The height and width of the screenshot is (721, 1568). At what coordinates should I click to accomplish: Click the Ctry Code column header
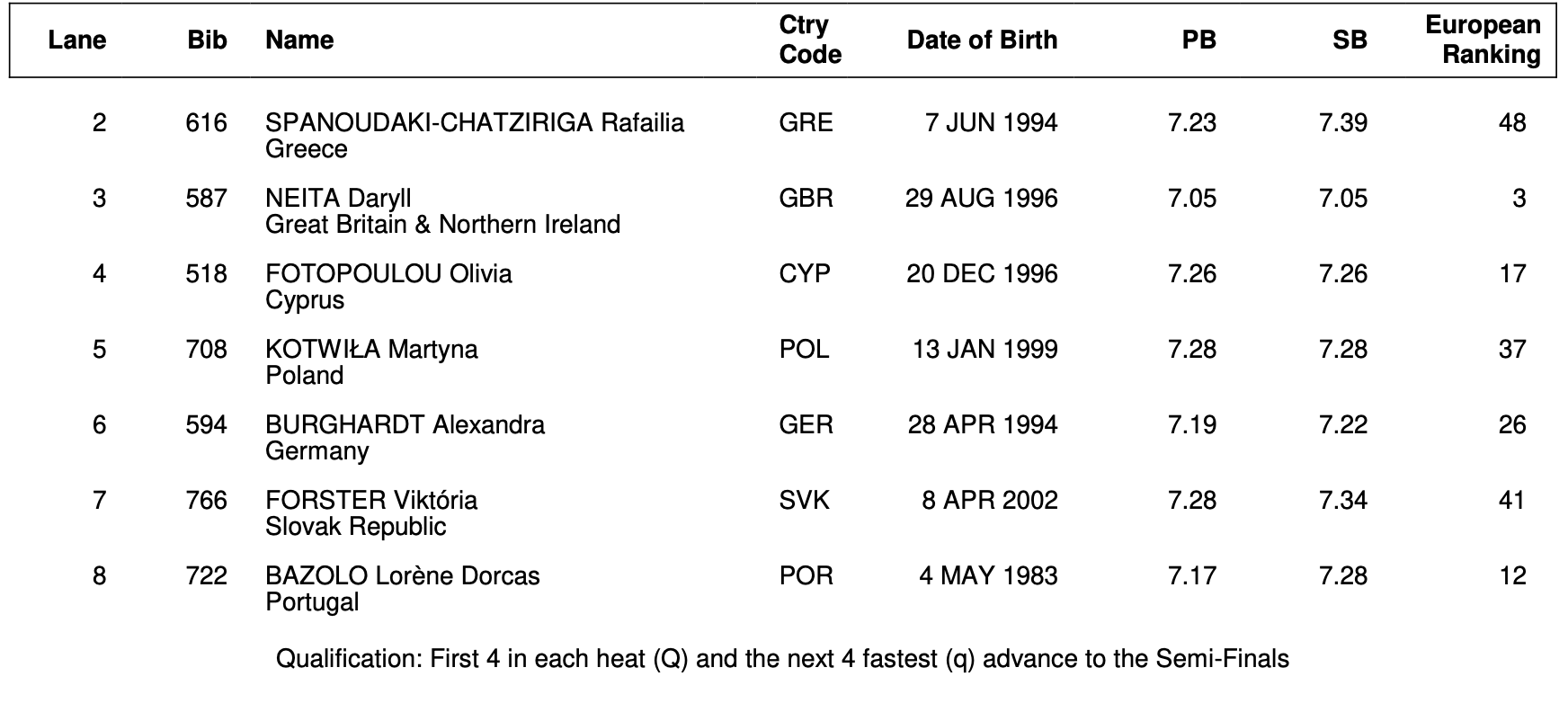809,40
